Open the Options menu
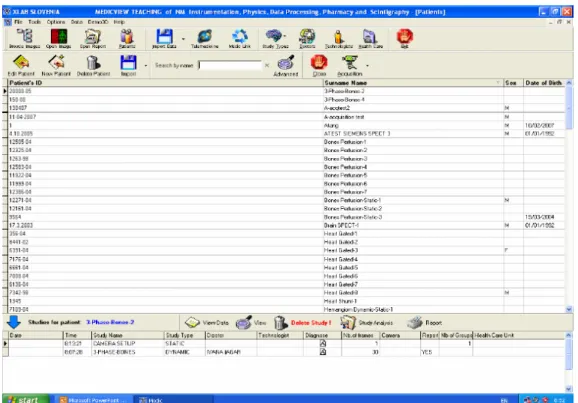Image resolution: width=578 pixels, height=403 pixels. (56, 22)
